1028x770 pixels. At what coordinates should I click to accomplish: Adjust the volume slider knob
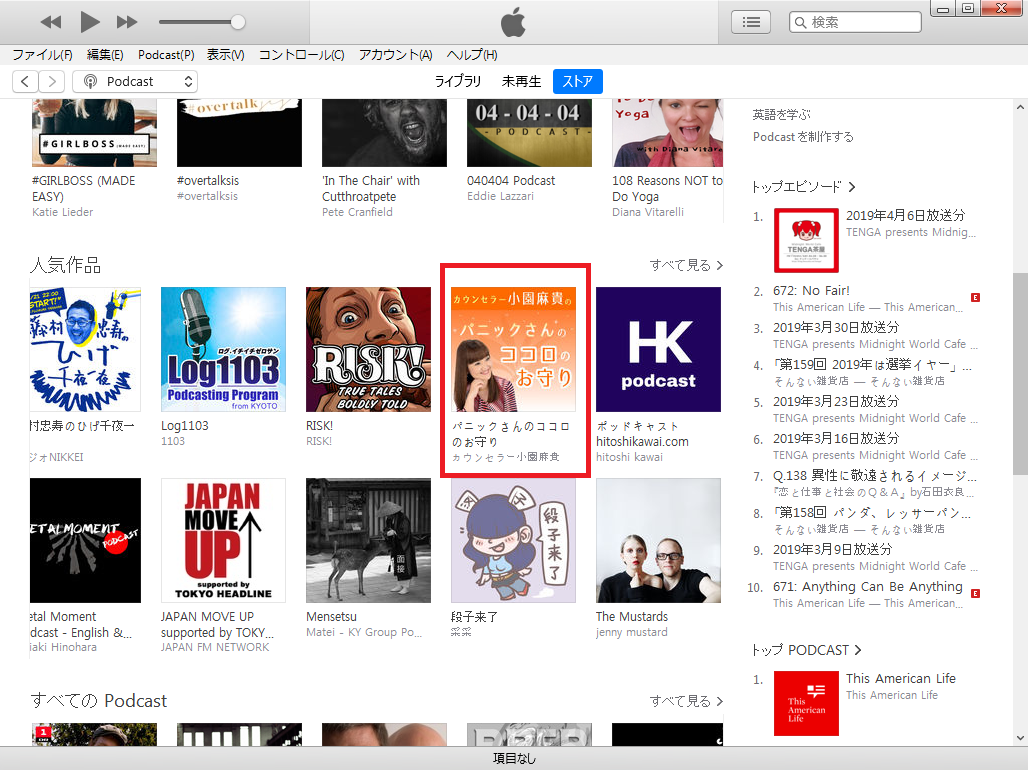coord(238,22)
